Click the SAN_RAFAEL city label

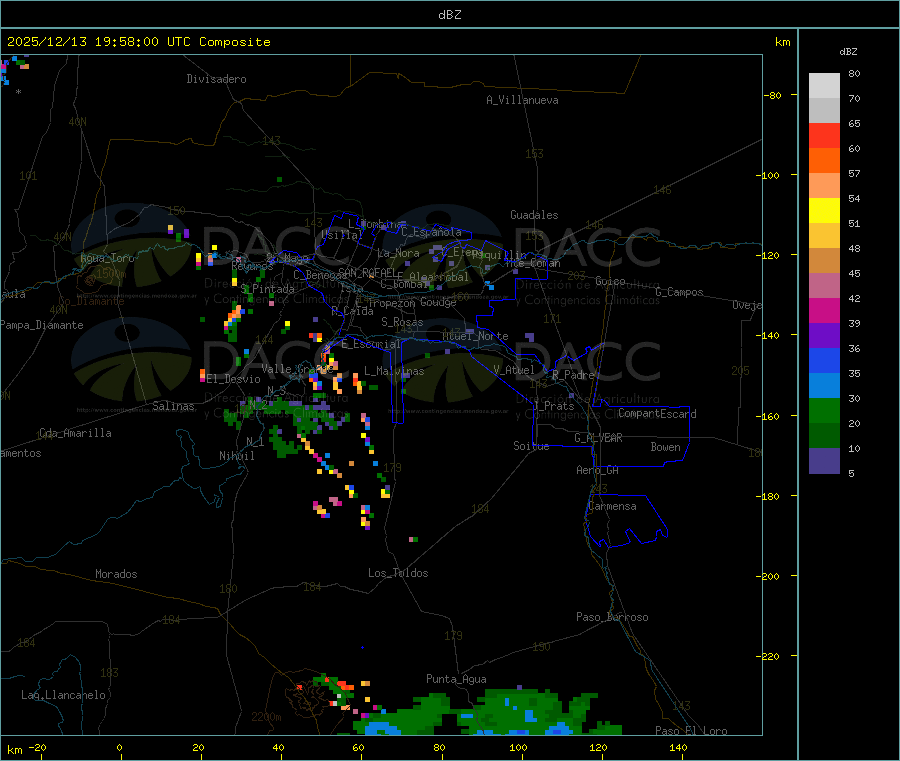367,272
